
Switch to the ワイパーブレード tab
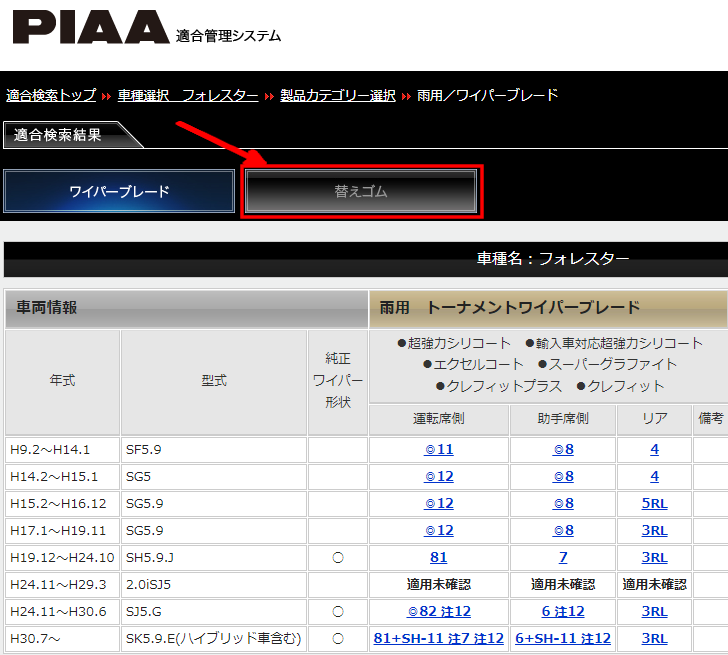coord(119,191)
